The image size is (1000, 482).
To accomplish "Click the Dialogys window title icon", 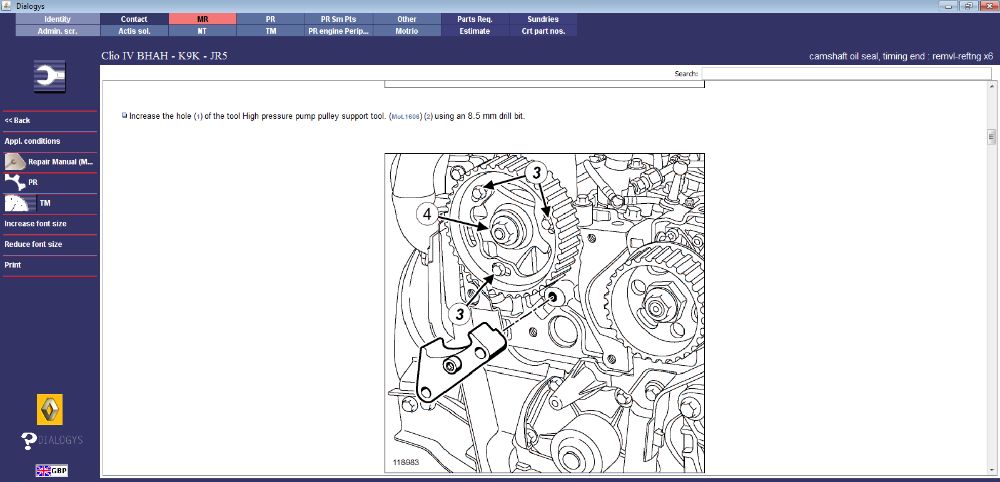I will click(6, 4).
